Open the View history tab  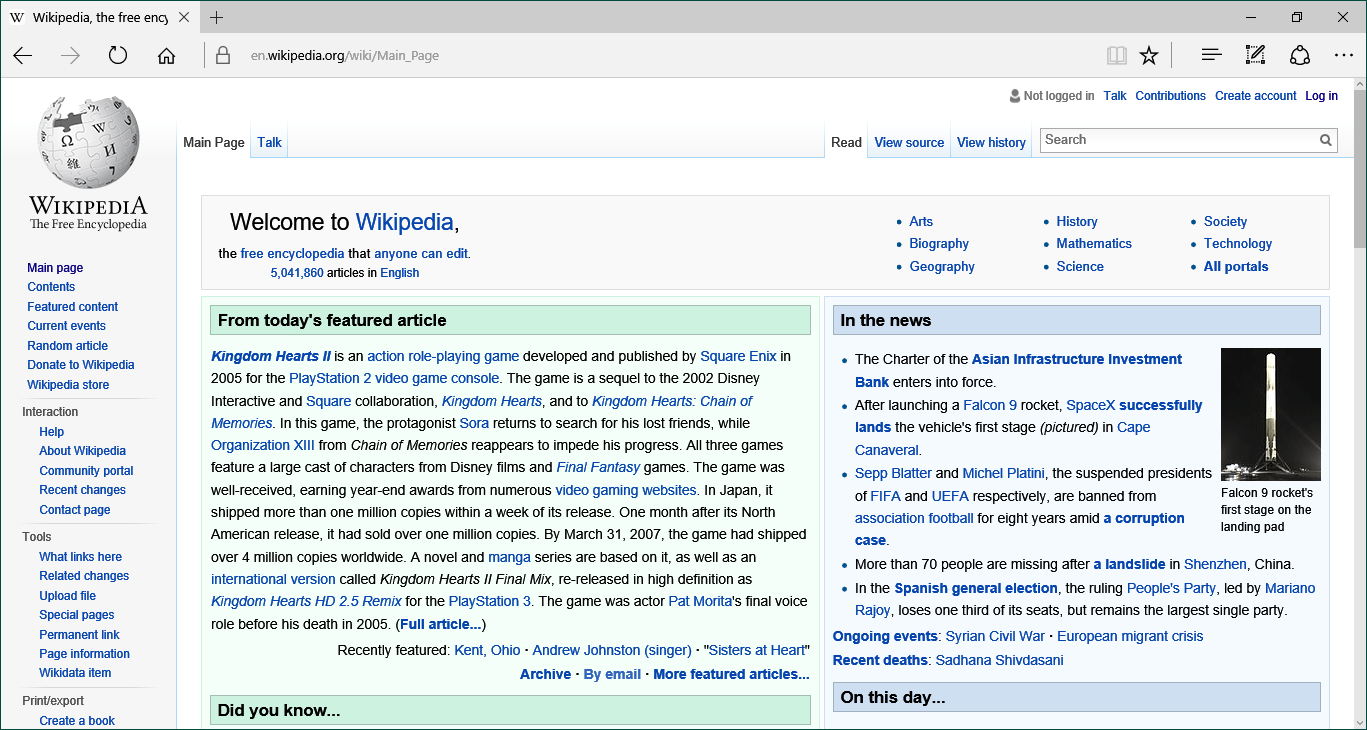coord(991,142)
